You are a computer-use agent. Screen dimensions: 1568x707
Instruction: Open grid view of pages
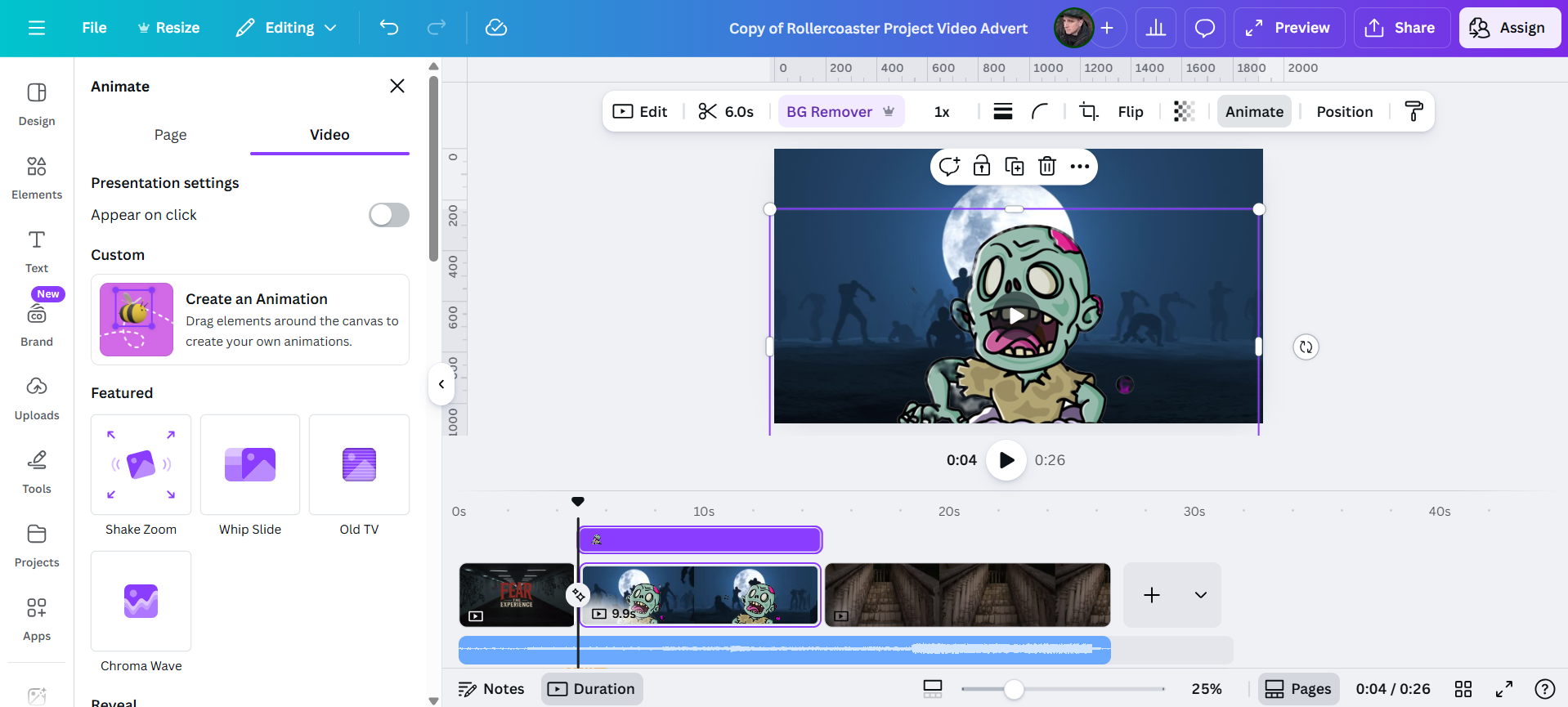click(1463, 689)
